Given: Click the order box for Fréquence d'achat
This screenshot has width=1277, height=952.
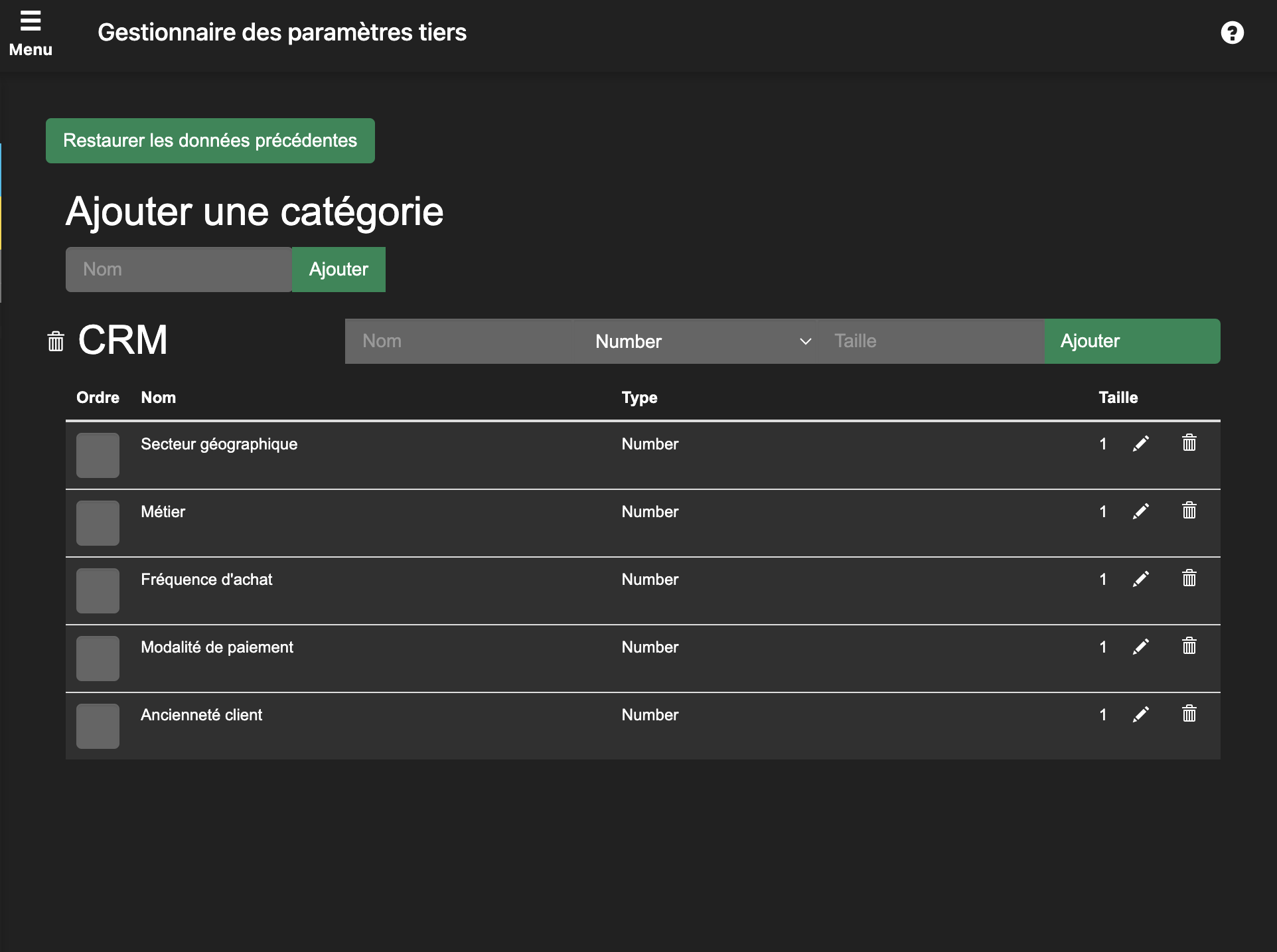Looking at the screenshot, I should (x=98, y=591).
